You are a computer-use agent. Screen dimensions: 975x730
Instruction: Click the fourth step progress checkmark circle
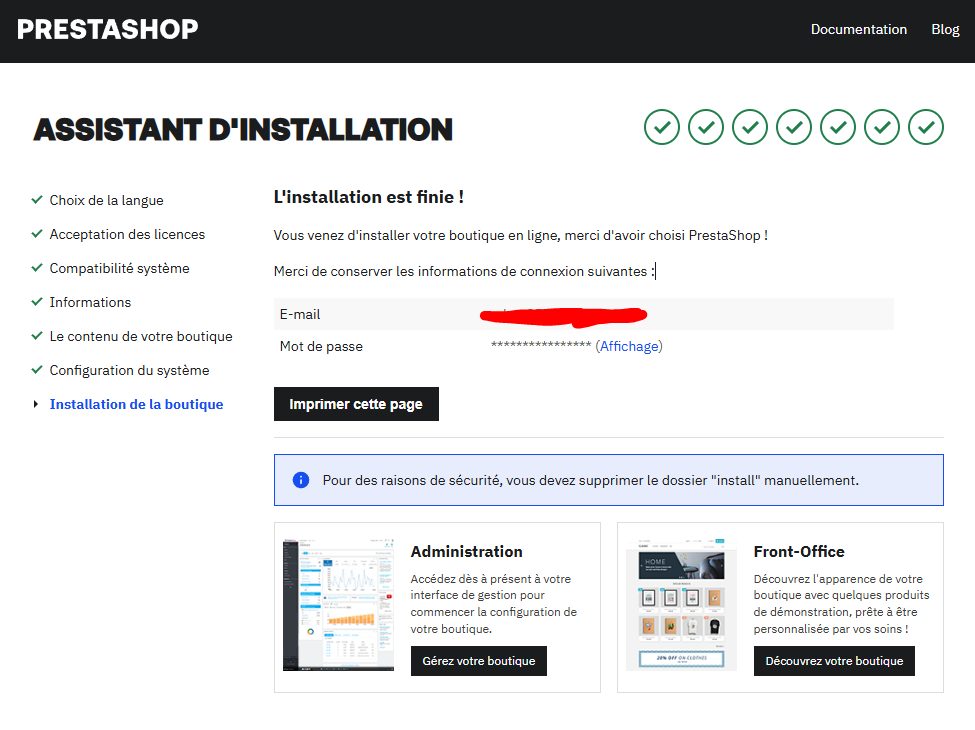coord(794,127)
